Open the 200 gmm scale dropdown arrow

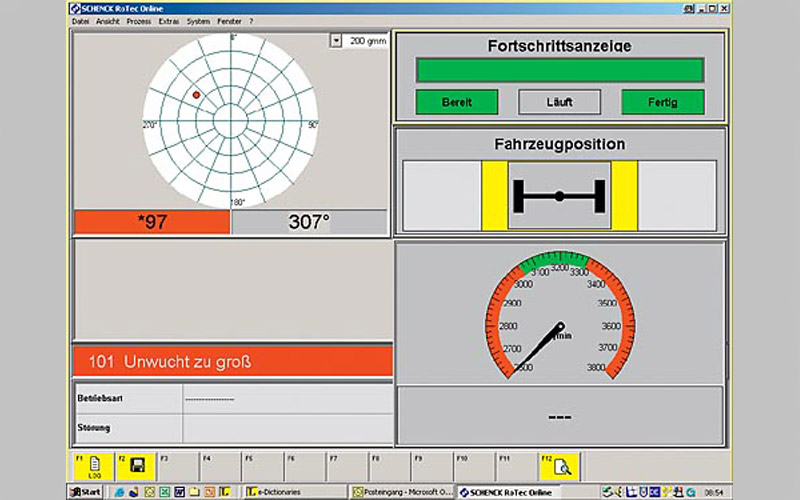click(336, 41)
